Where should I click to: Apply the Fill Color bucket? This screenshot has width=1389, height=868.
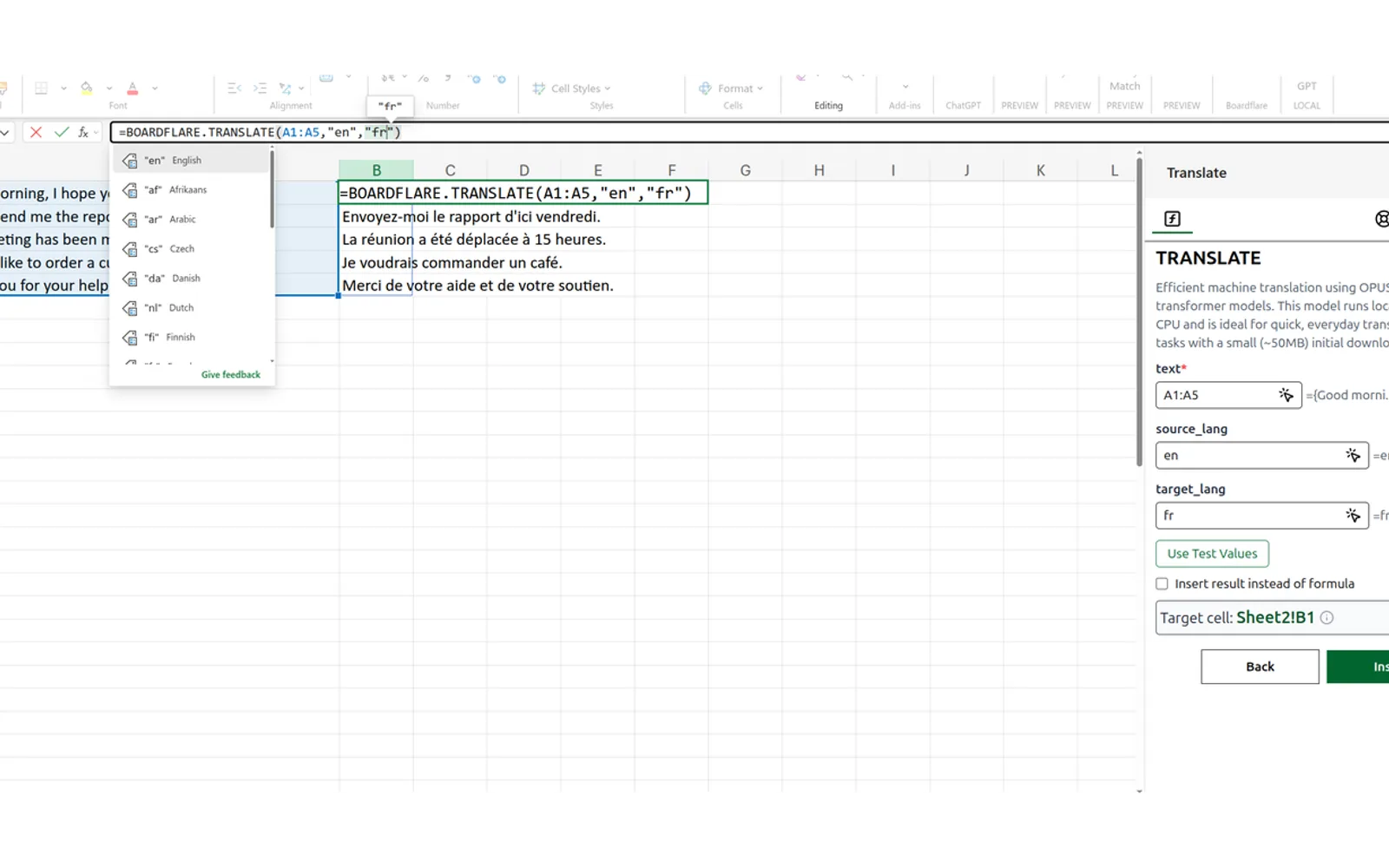pos(87,88)
